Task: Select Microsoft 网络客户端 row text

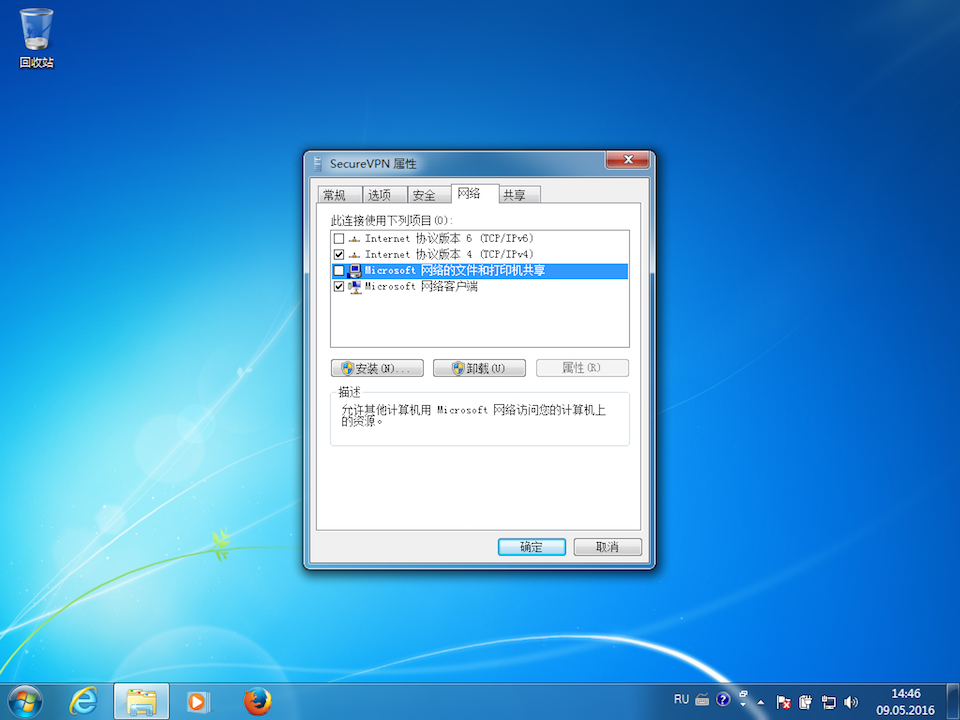Action: tap(421, 287)
